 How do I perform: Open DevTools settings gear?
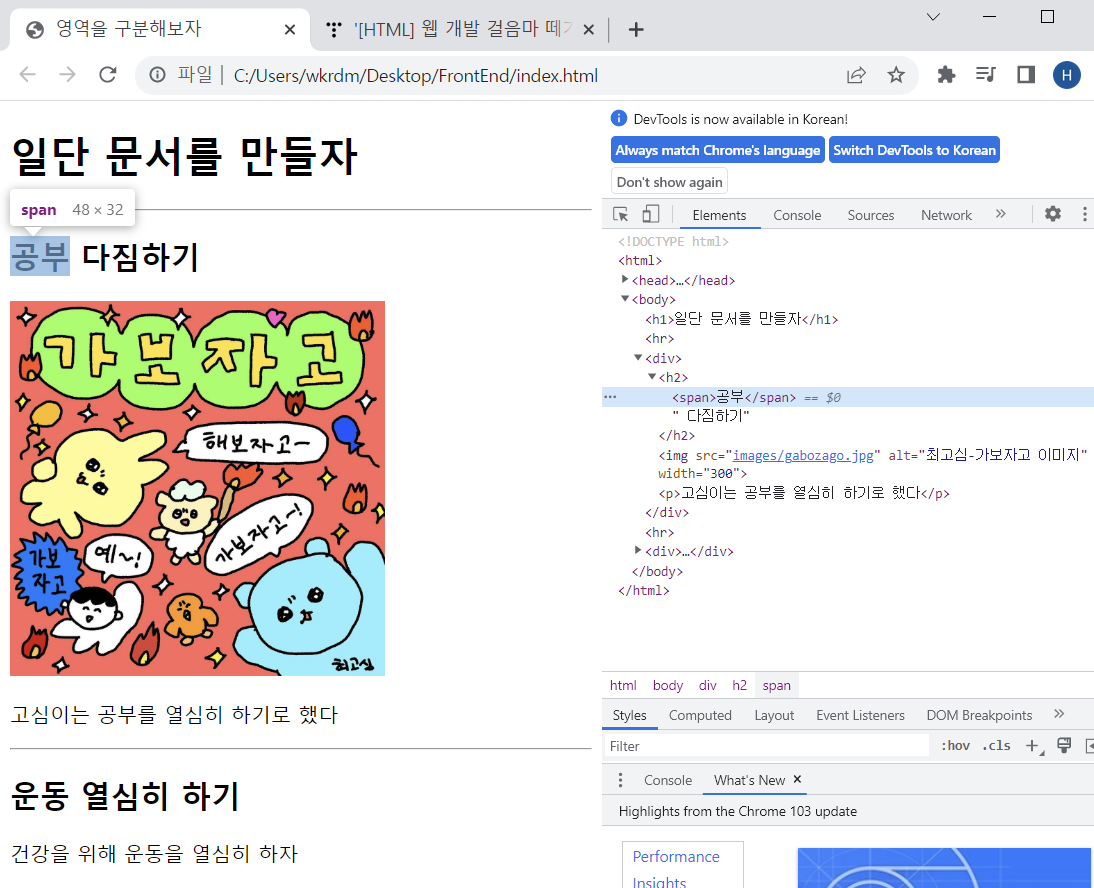click(1053, 214)
